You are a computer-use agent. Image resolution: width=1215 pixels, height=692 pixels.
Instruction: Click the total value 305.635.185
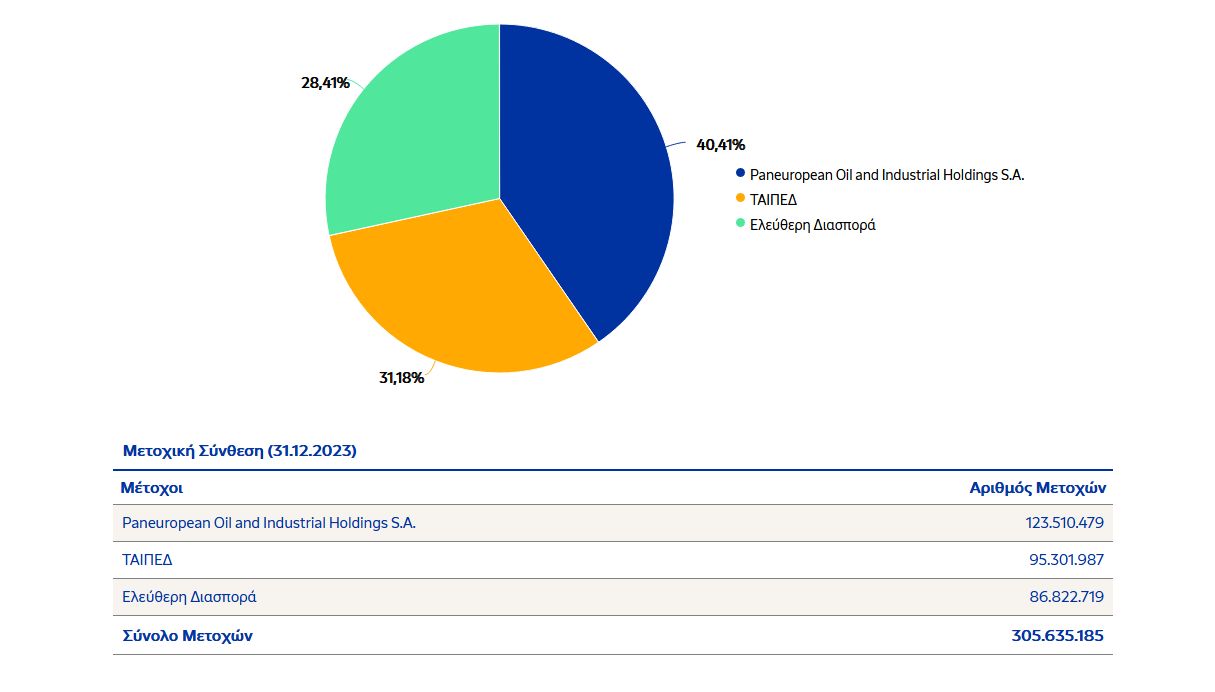[x=1058, y=636]
